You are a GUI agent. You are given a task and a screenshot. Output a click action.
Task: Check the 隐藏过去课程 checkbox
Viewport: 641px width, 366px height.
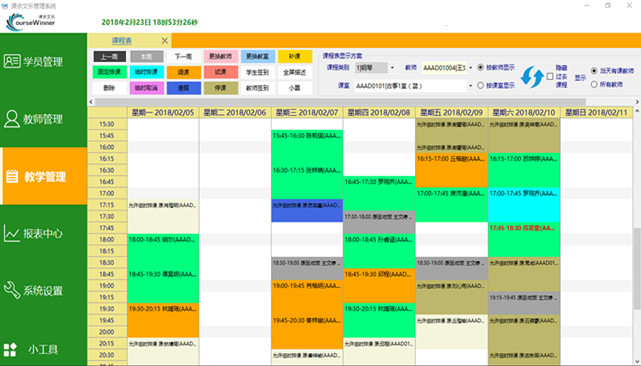[x=550, y=76]
